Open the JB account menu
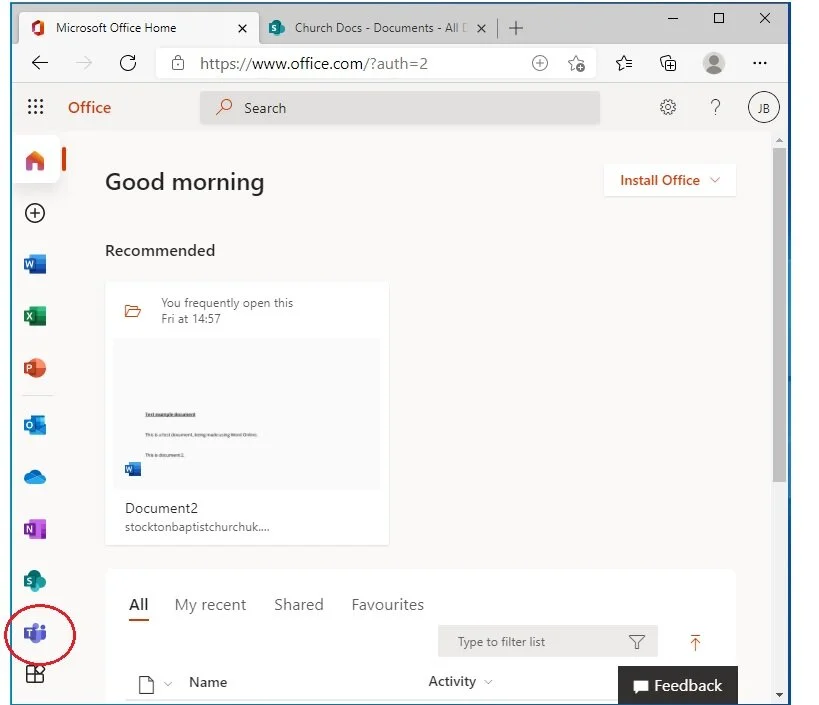 click(763, 108)
